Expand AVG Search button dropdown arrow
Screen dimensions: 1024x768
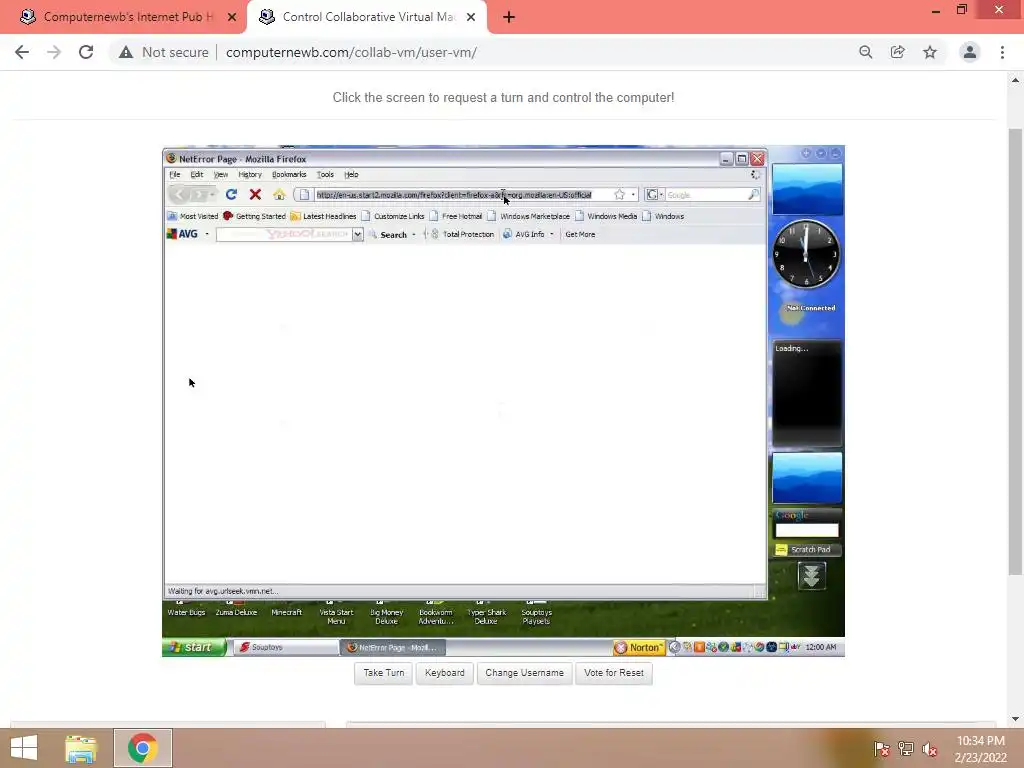pyautogui.click(x=413, y=234)
